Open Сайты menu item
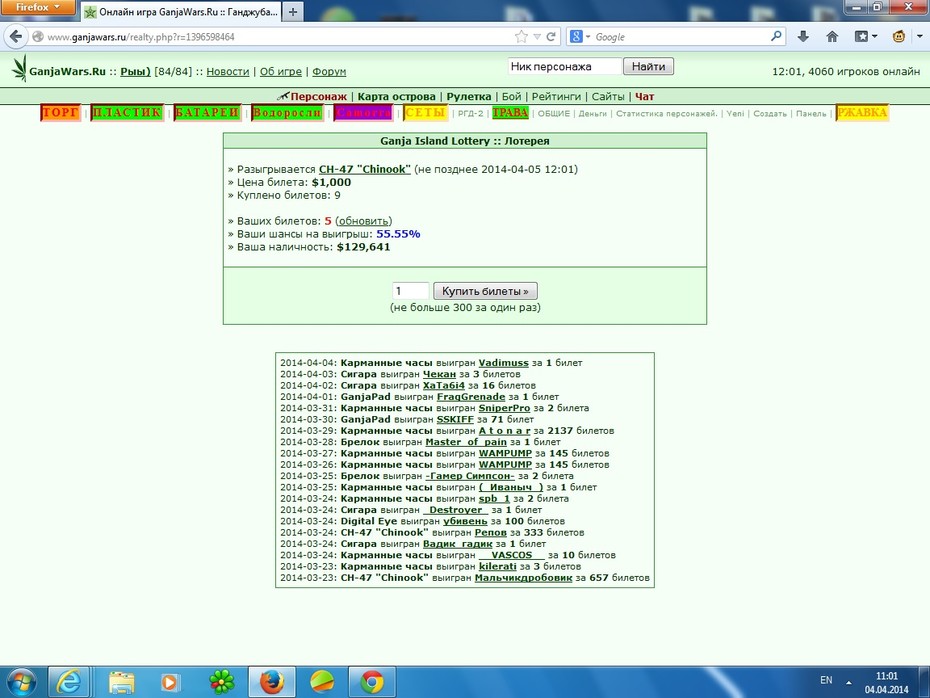The height and width of the screenshot is (698, 930). (608, 97)
